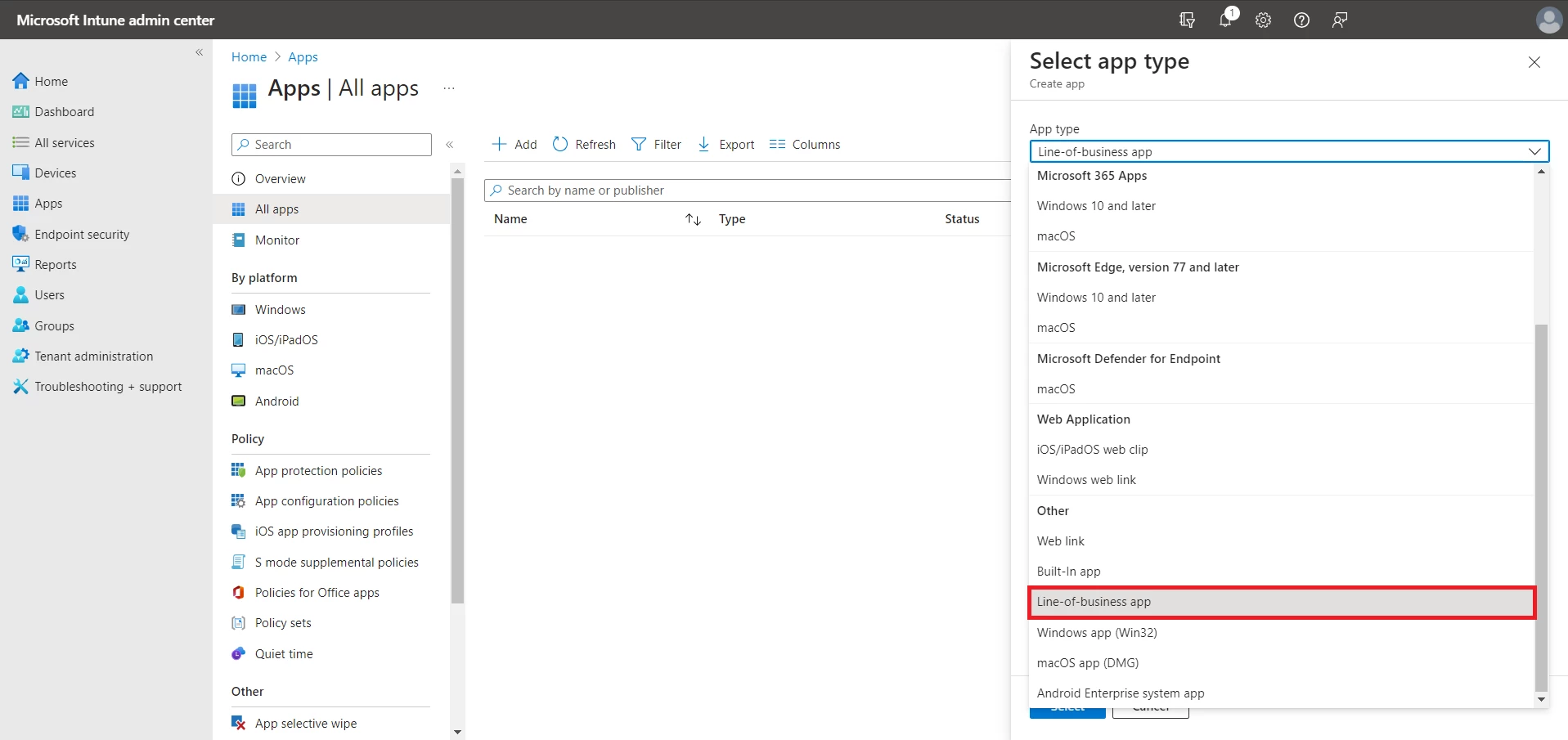The width and height of the screenshot is (1568, 740).
Task: Open the Filter option
Action: click(x=657, y=145)
